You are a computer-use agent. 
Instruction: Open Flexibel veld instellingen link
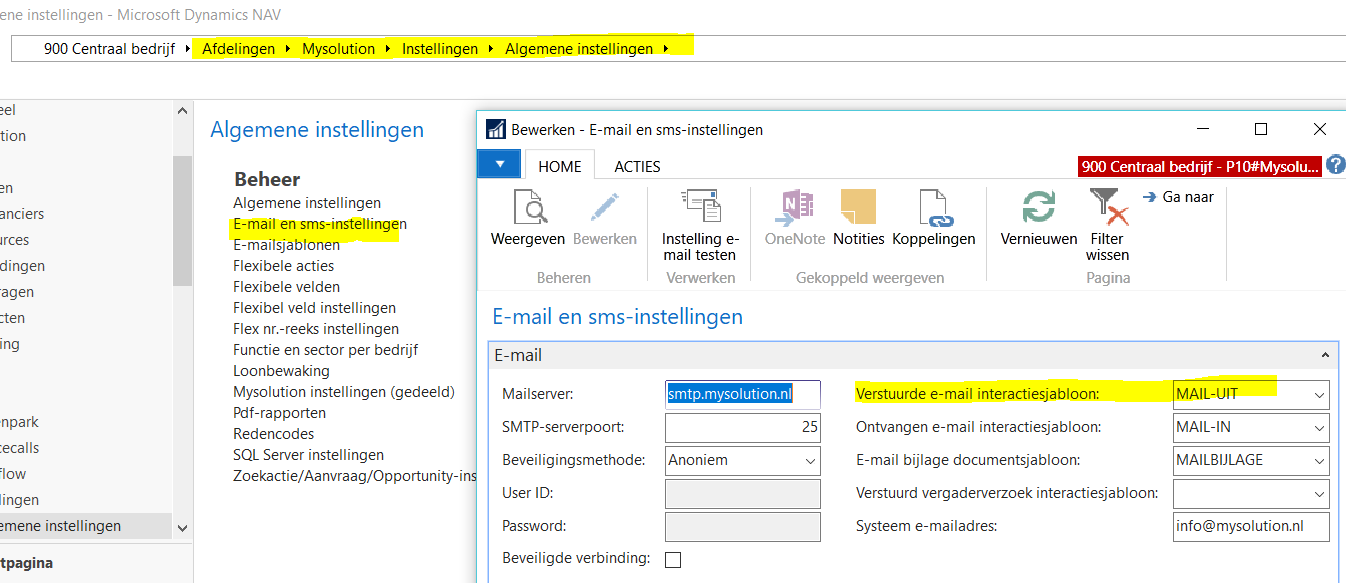tap(315, 308)
